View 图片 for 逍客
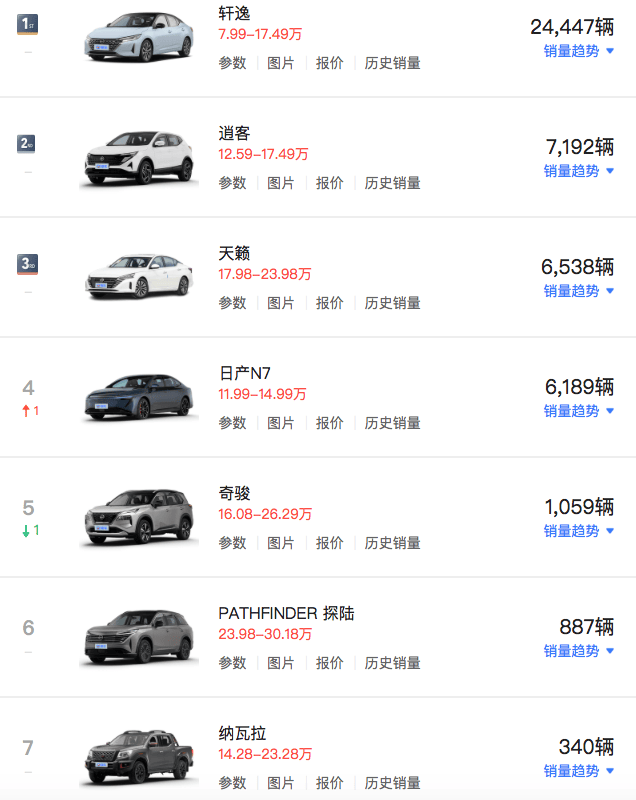Image resolution: width=636 pixels, height=800 pixels. (281, 183)
